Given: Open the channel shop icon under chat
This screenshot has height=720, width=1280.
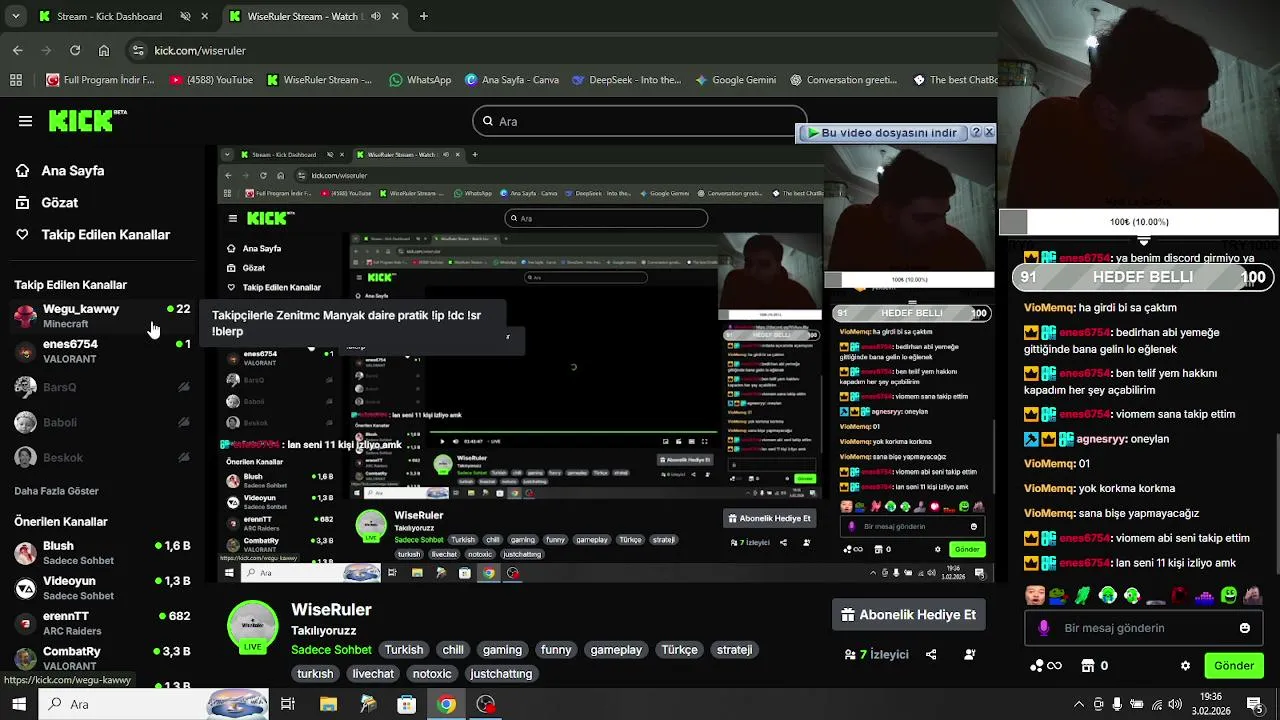Looking at the screenshot, I should [x=1089, y=666].
